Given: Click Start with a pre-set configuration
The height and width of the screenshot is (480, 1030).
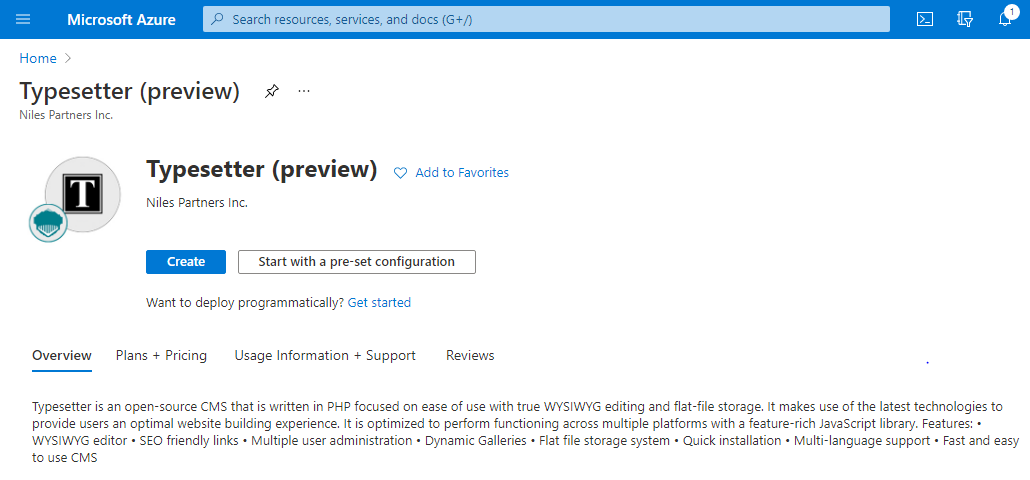Looking at the screenshot, I should click(356, 262).
